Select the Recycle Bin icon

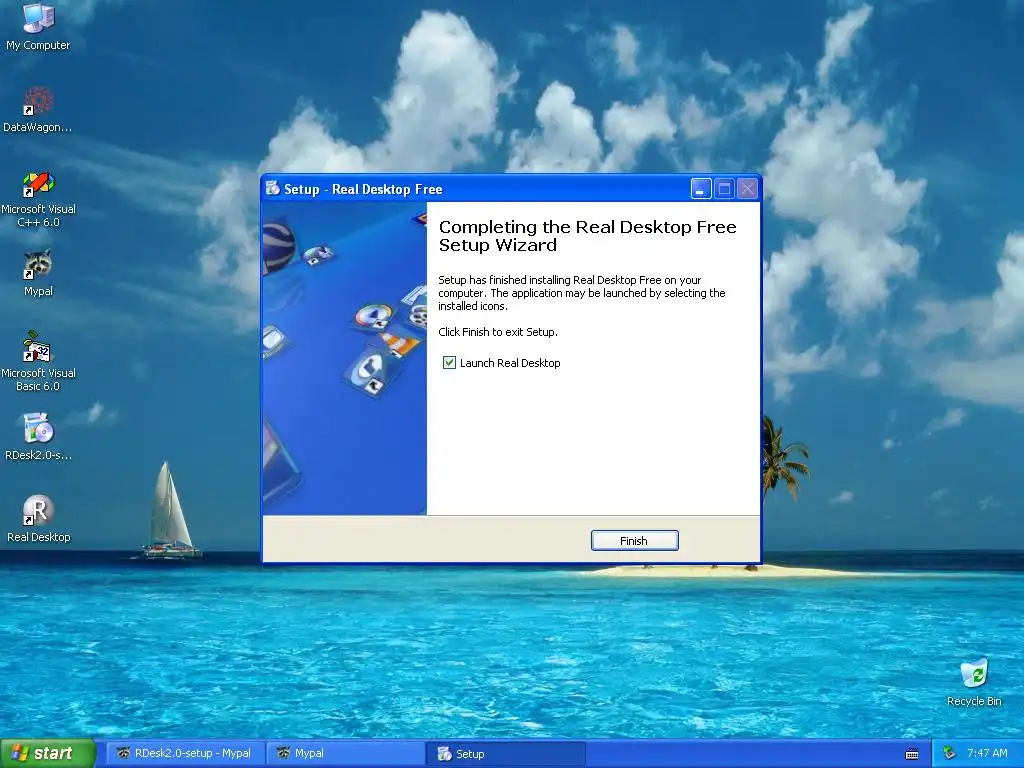pyautogui.click(x=974, y=682)
